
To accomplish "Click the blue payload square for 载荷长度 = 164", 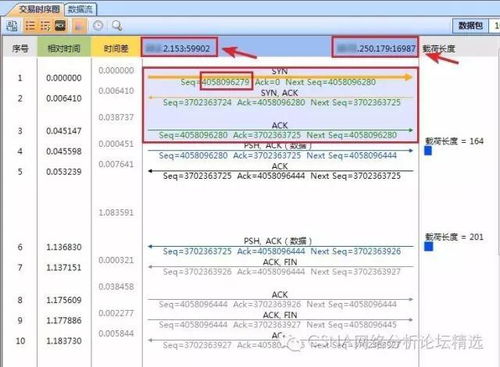I will pos(428,151).
